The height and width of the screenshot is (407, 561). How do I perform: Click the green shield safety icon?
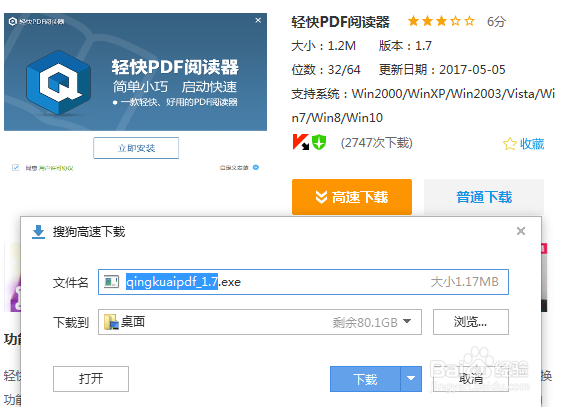(319, 142)
